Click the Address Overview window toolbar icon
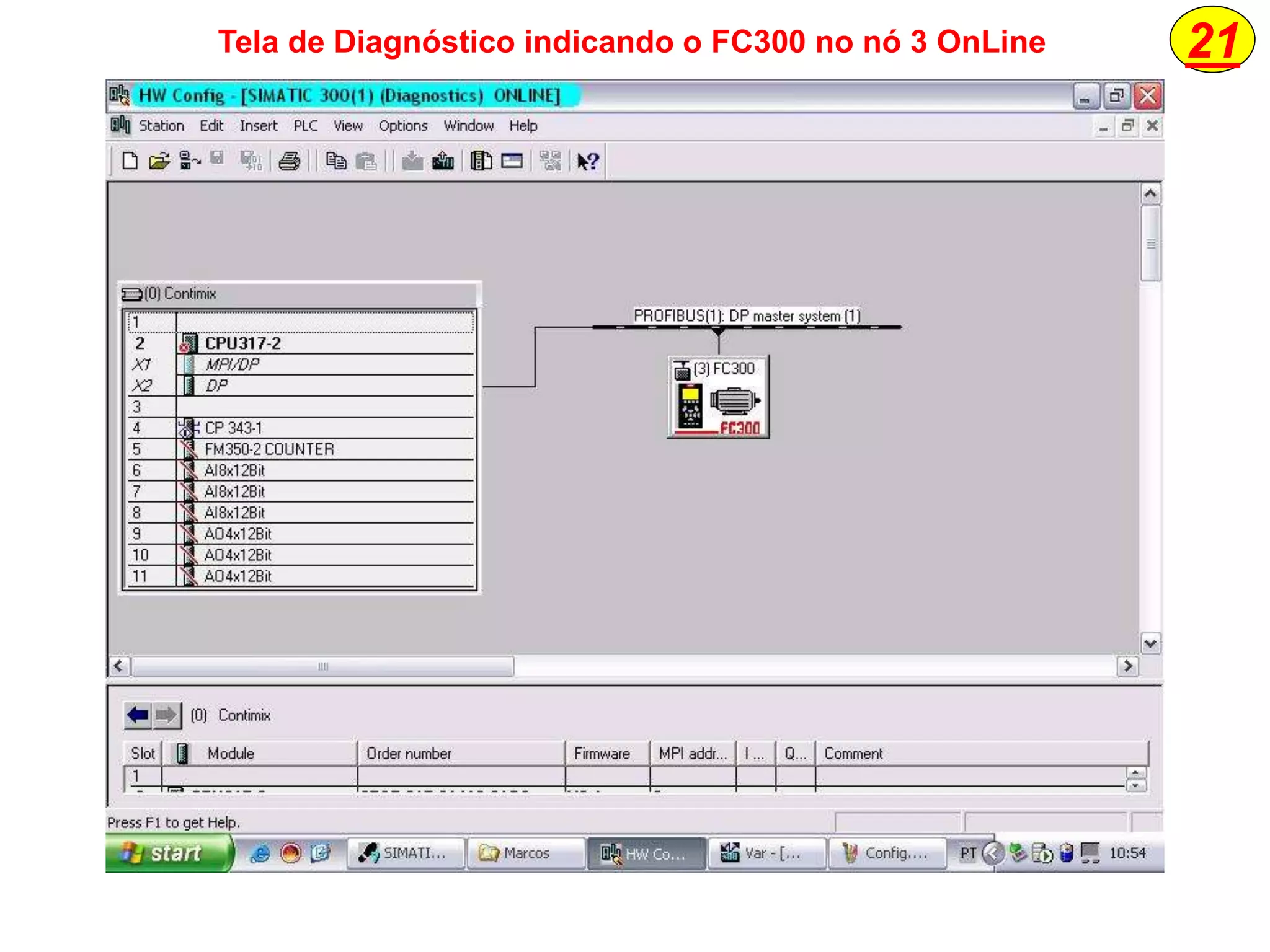Screen dimensions: 1270x952 click(x=512, y=161)
